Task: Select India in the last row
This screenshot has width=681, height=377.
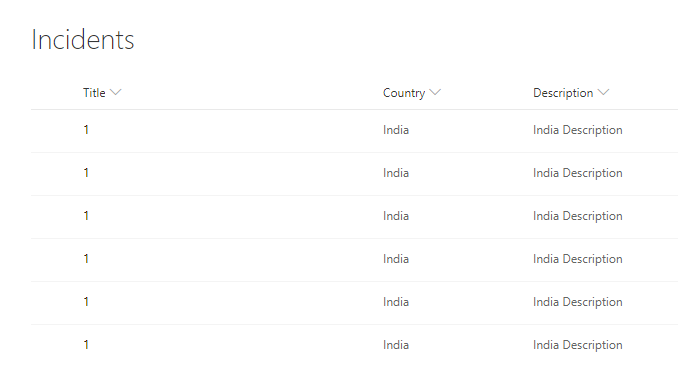Action: [x=396, y=345]
